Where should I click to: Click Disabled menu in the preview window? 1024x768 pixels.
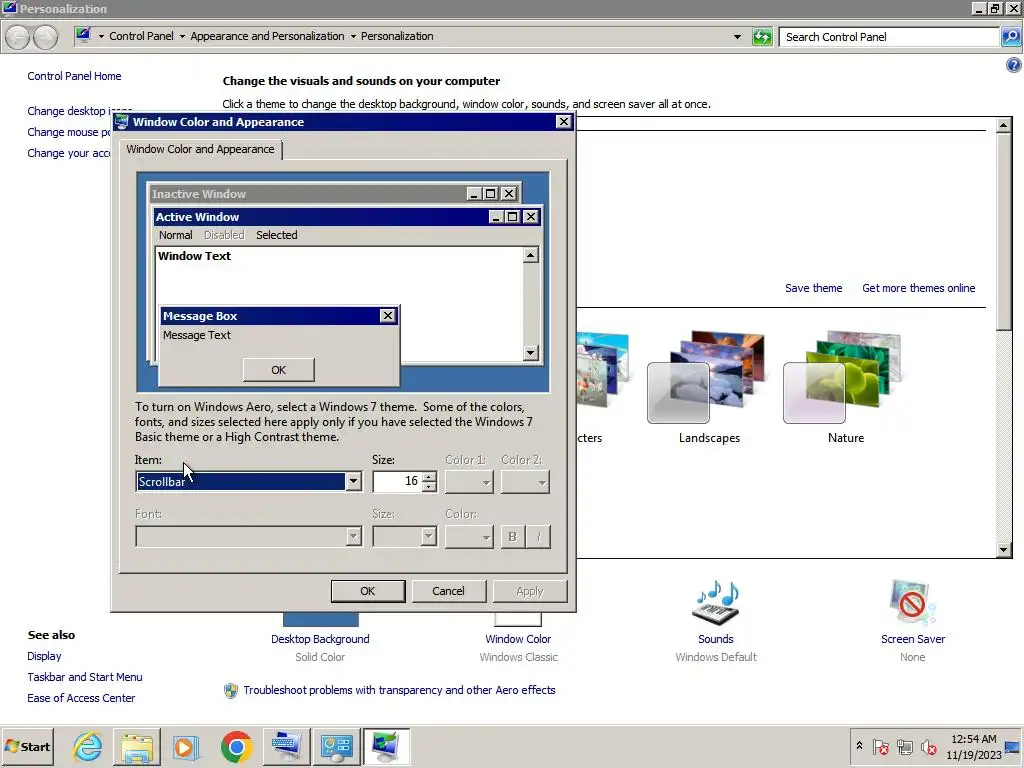tap(224, 235)
